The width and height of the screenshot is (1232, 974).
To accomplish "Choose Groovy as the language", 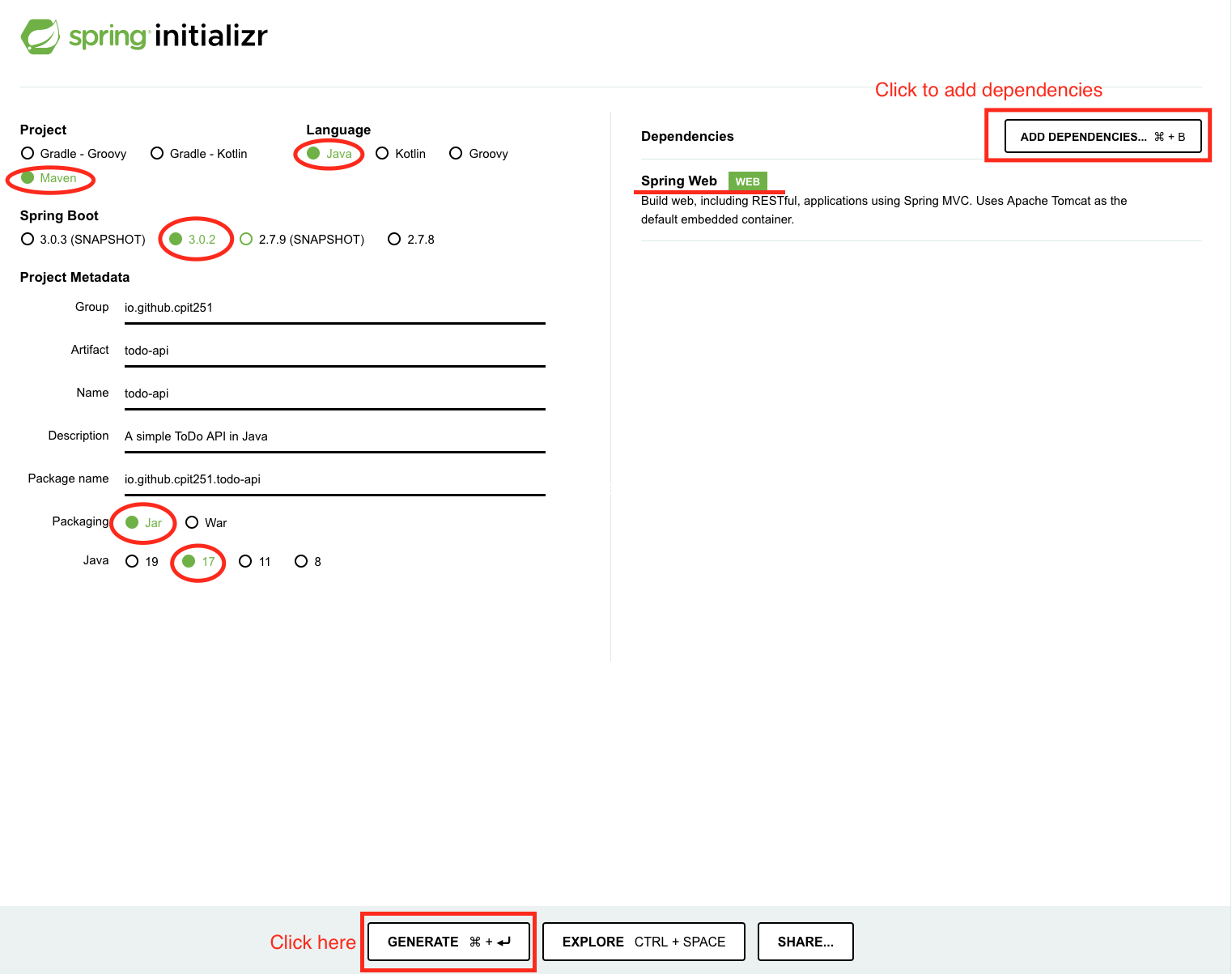I will (x=478, y=154).
